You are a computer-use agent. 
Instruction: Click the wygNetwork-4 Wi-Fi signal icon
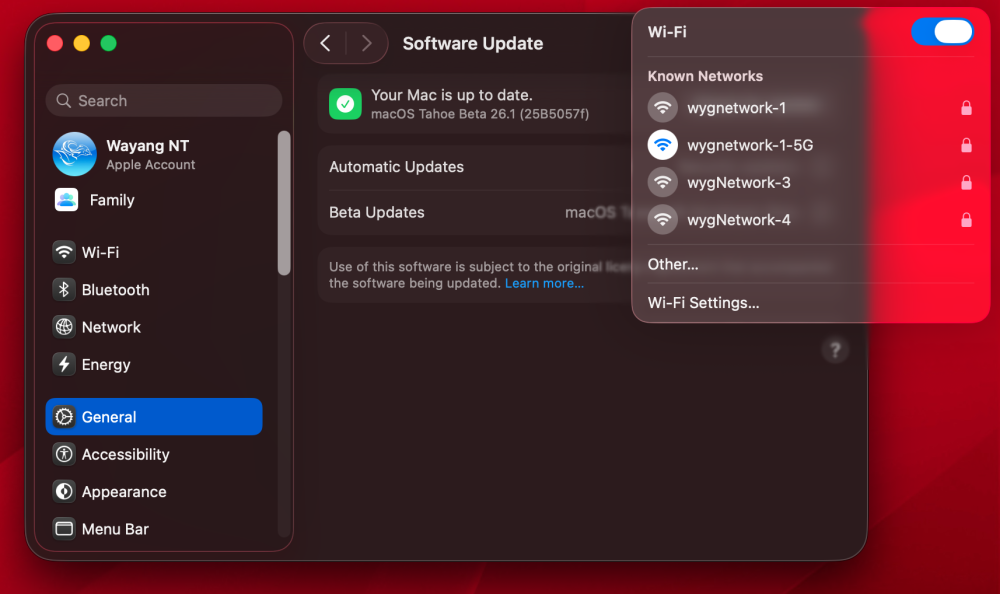tap(663, 219)
